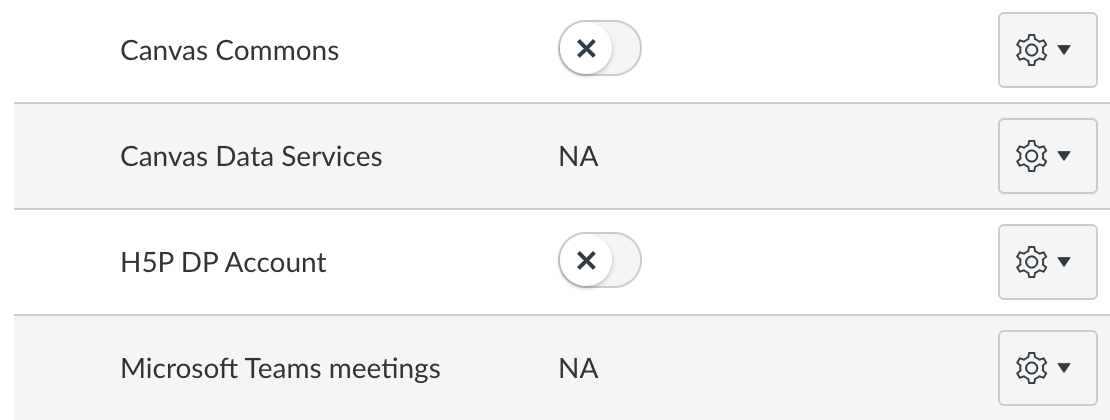Click the Microsoft Teams meetings label
This screenshot has height=420, width=1110.
280,369
